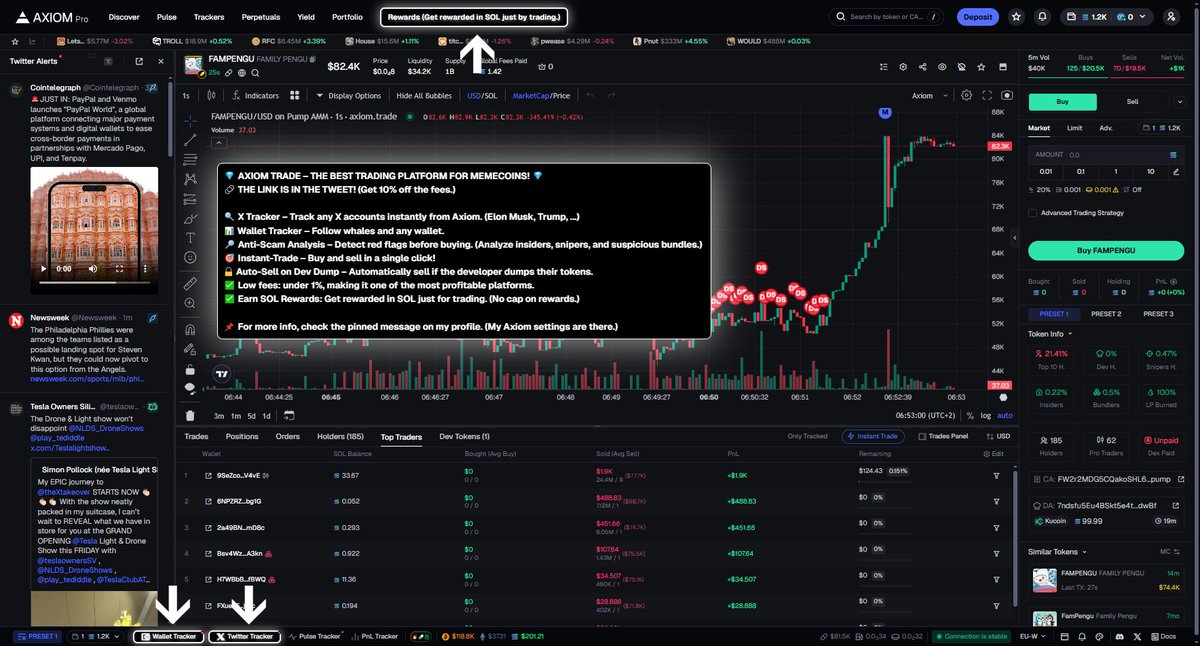
Task: Toggle Instant Trade mode
Action: point(875,436)
